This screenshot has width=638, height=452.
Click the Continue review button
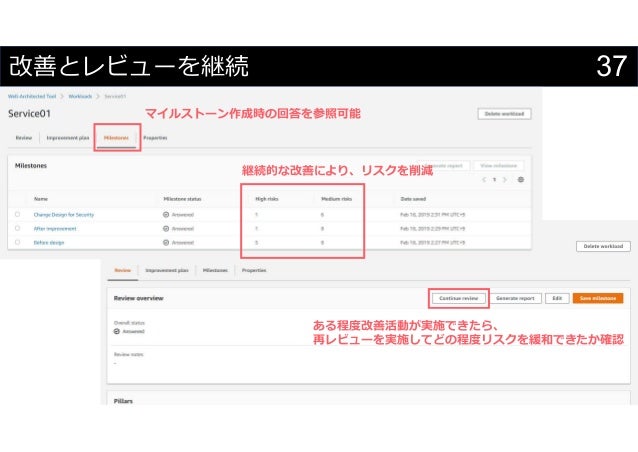click(x=459, y=298)
